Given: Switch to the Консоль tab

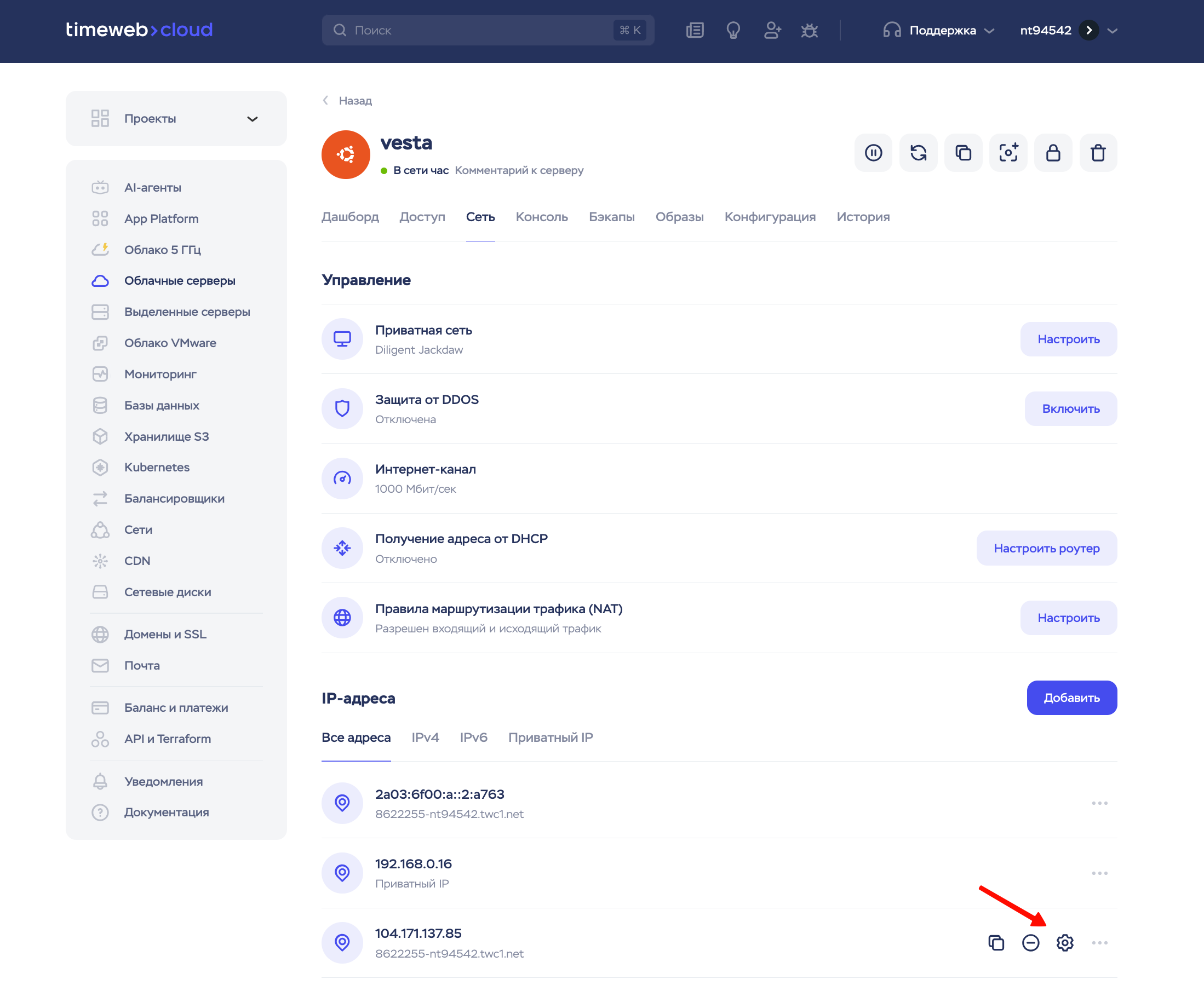Looking at the screenshot, I should pos(541,217).
